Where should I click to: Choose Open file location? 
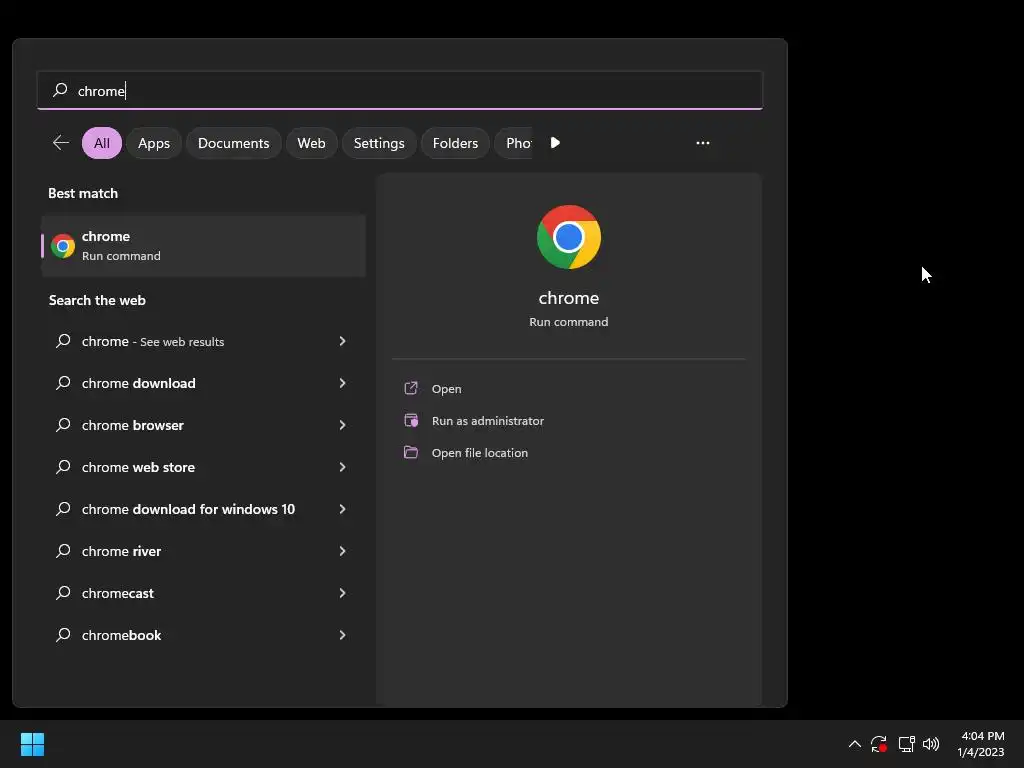click(x=479, y=453)
